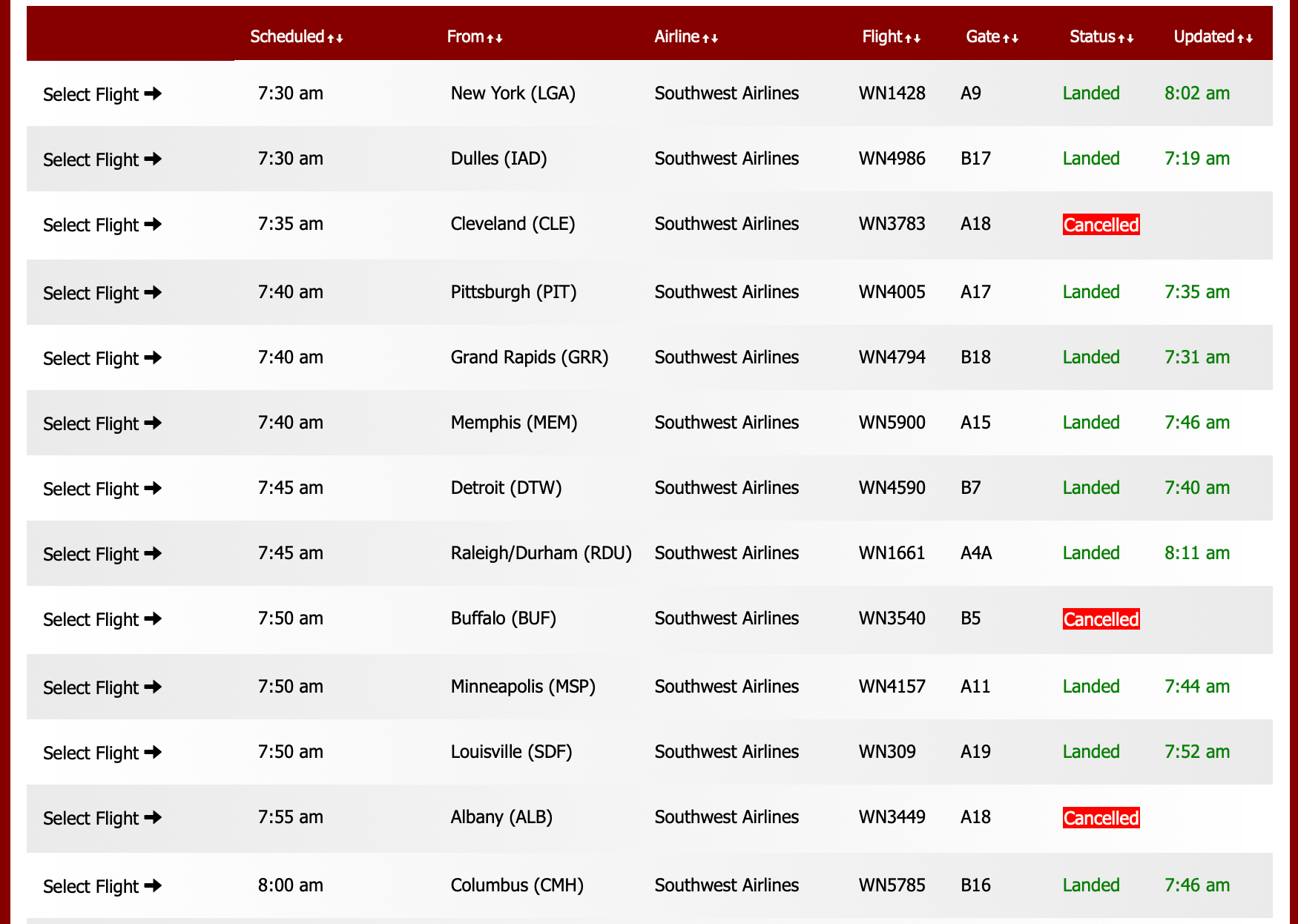Sort table by From column arrows

[x=495, y=38]
